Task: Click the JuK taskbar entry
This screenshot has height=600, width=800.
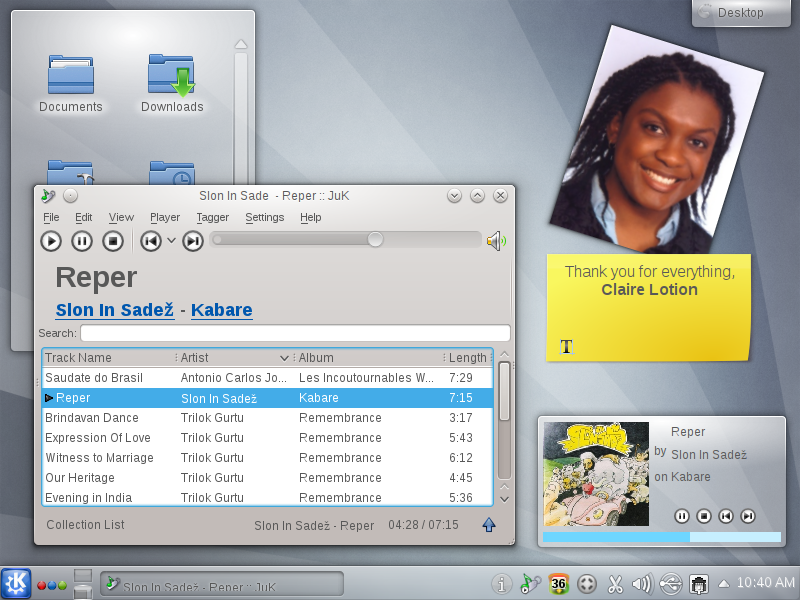Action: (222, 584)
